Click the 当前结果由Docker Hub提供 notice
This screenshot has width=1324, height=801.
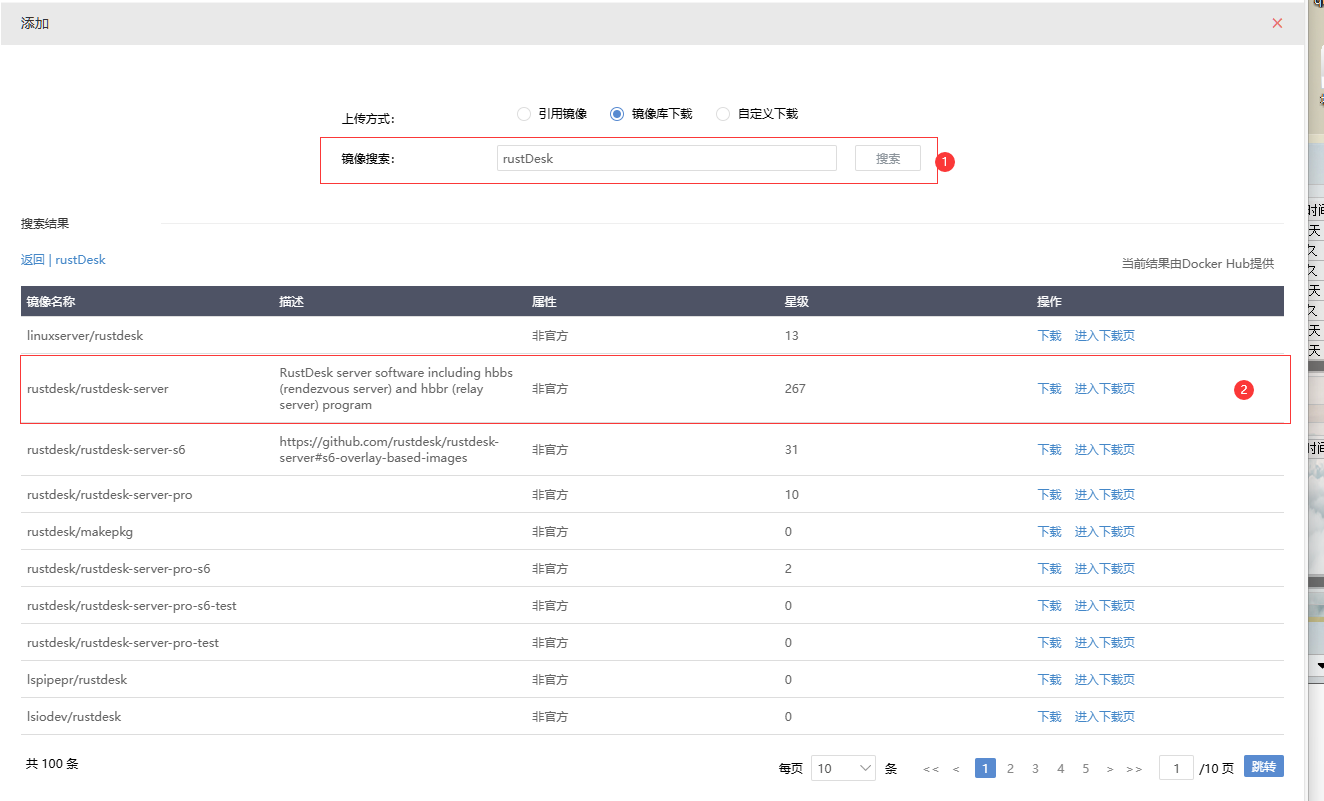[1198, 264]
